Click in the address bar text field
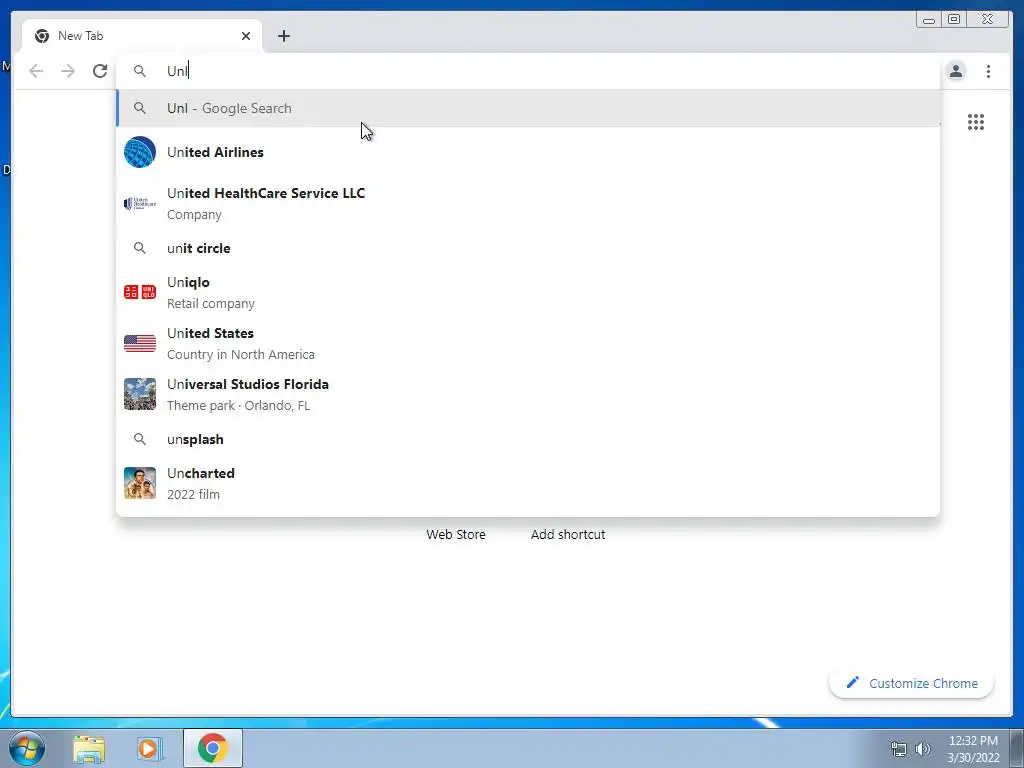Image resolution: width=1024 pixels, height=768 pixels. [x=528, y=71]
